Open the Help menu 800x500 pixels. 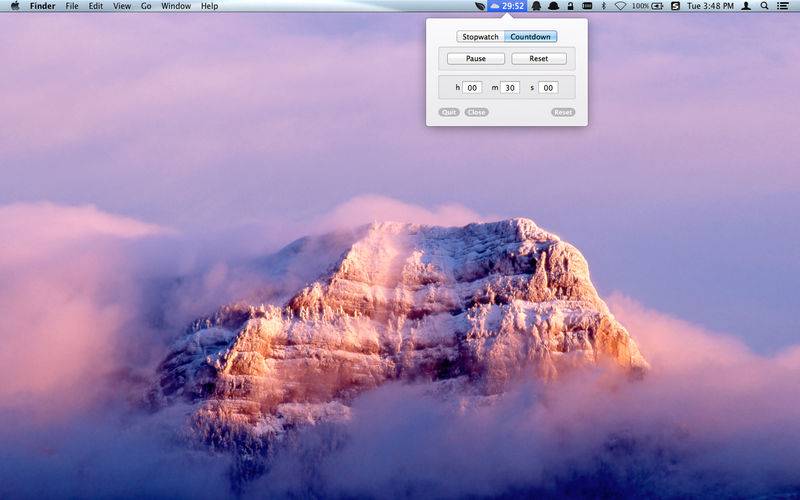tap(209, 6)
